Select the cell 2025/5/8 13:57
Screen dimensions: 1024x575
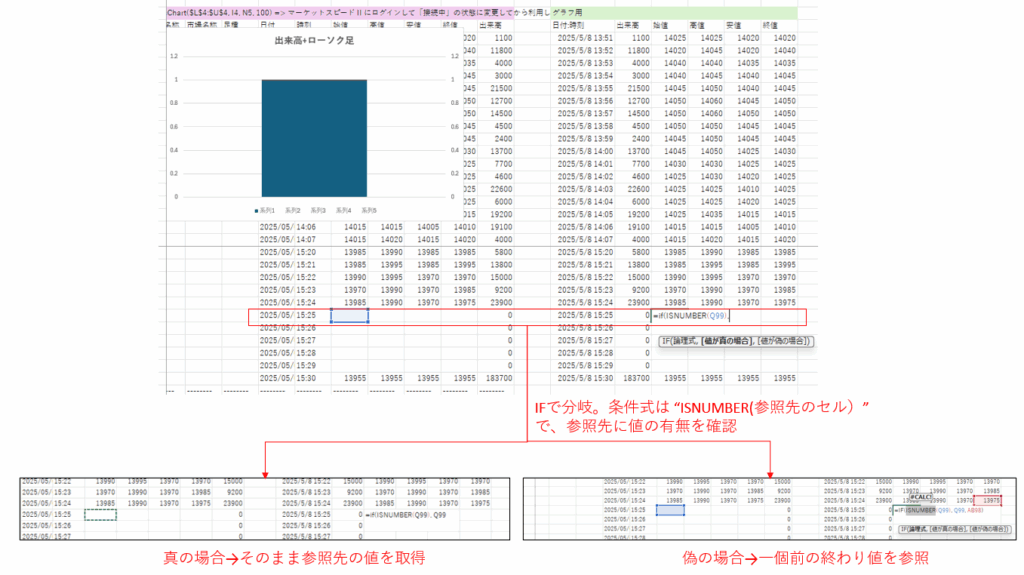click(585, 114)
